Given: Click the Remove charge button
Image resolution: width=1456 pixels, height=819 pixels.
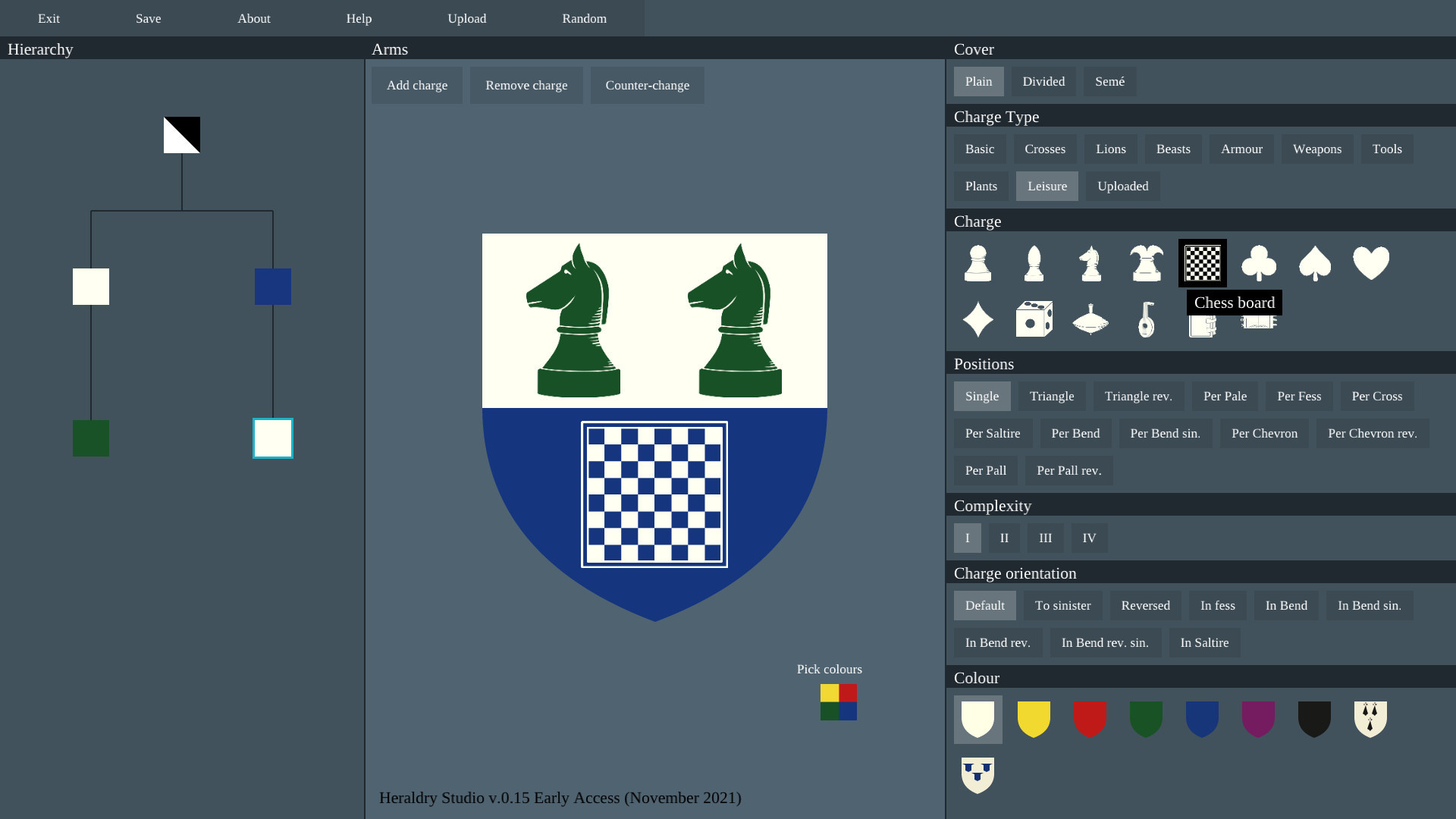Looking at the screenshot, I should tap(526, 85).
